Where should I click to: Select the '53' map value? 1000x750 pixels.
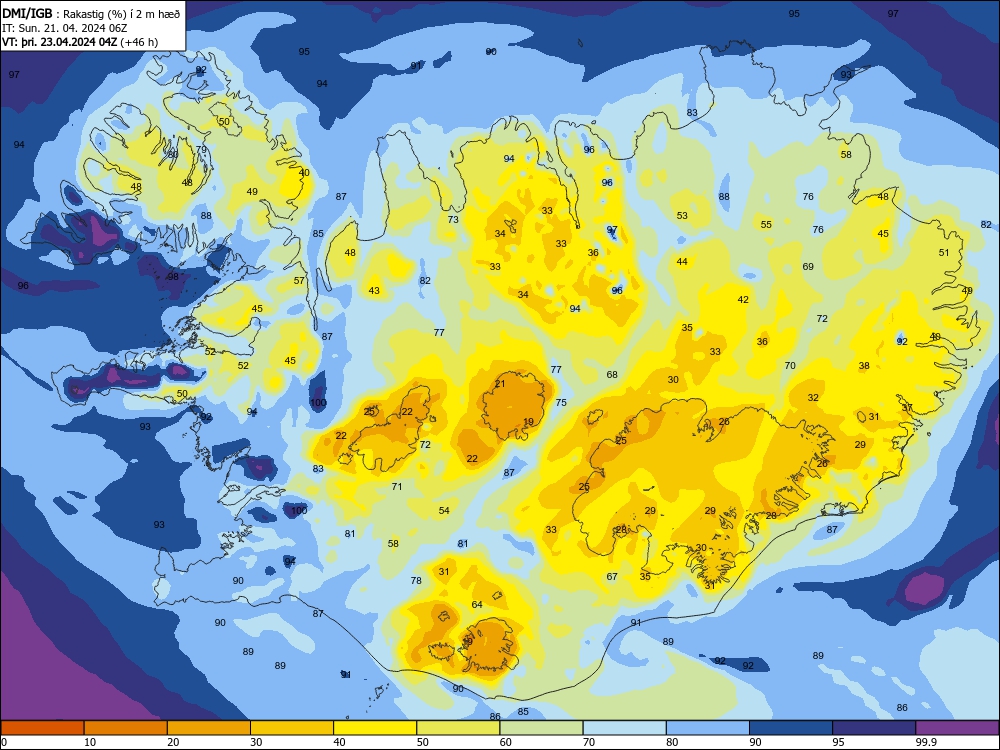pos(682,216)
